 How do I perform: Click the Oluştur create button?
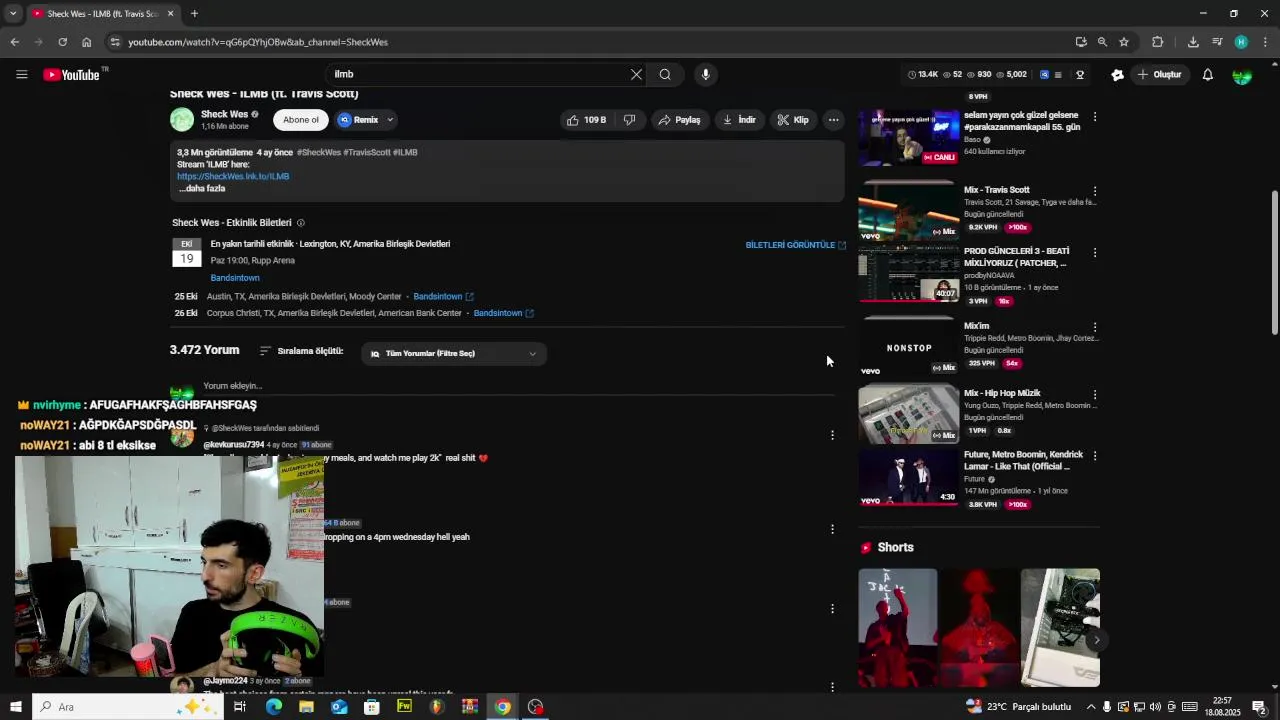point(1159,75)
